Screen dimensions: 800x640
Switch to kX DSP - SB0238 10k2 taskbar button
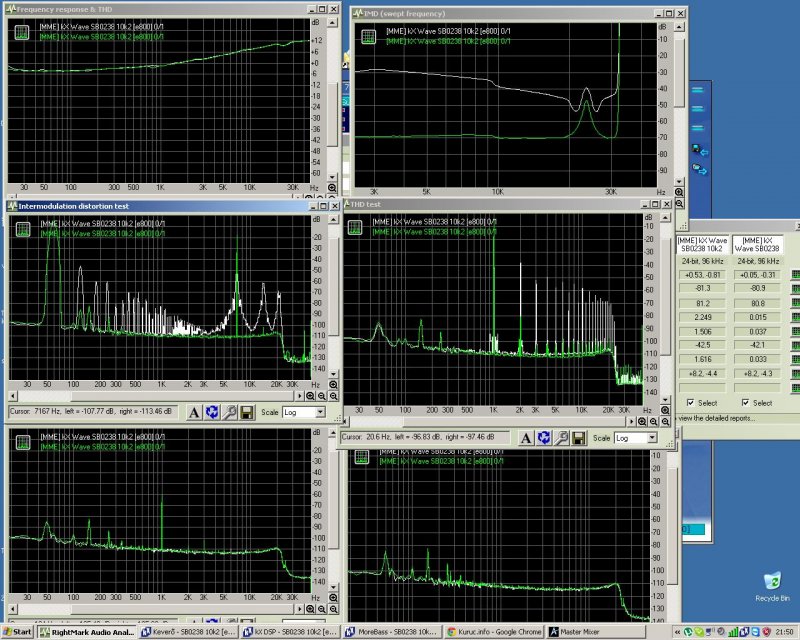pos(290,632)
